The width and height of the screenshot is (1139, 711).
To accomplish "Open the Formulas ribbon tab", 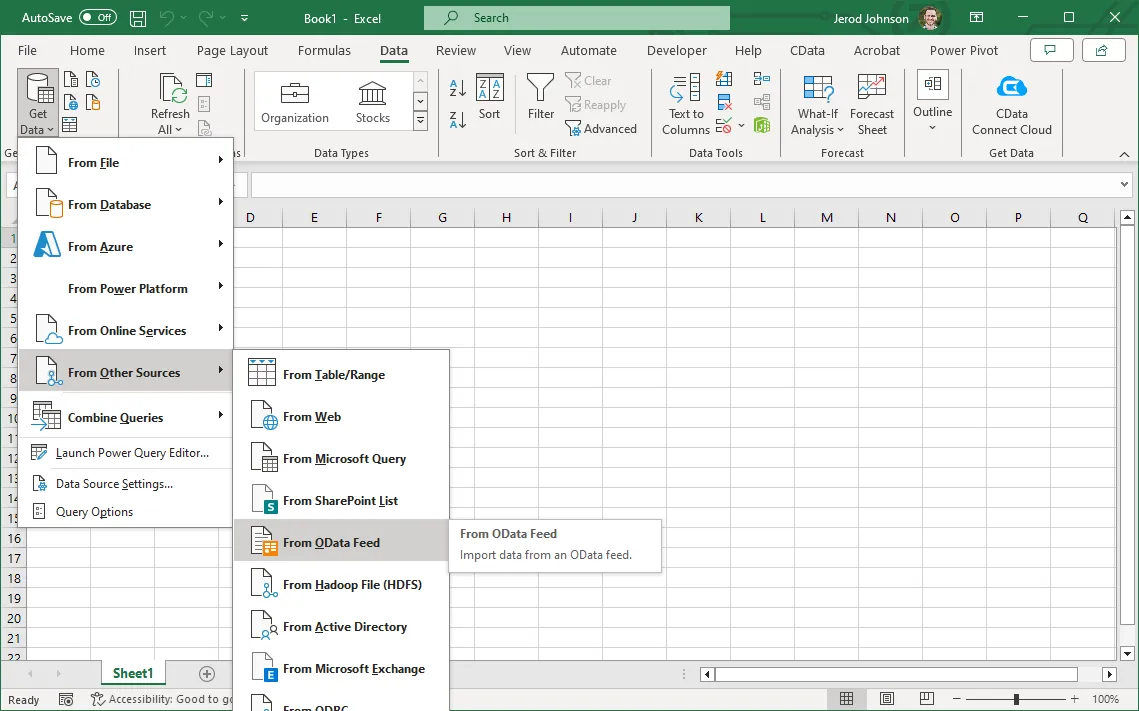I will click(324, 50).
